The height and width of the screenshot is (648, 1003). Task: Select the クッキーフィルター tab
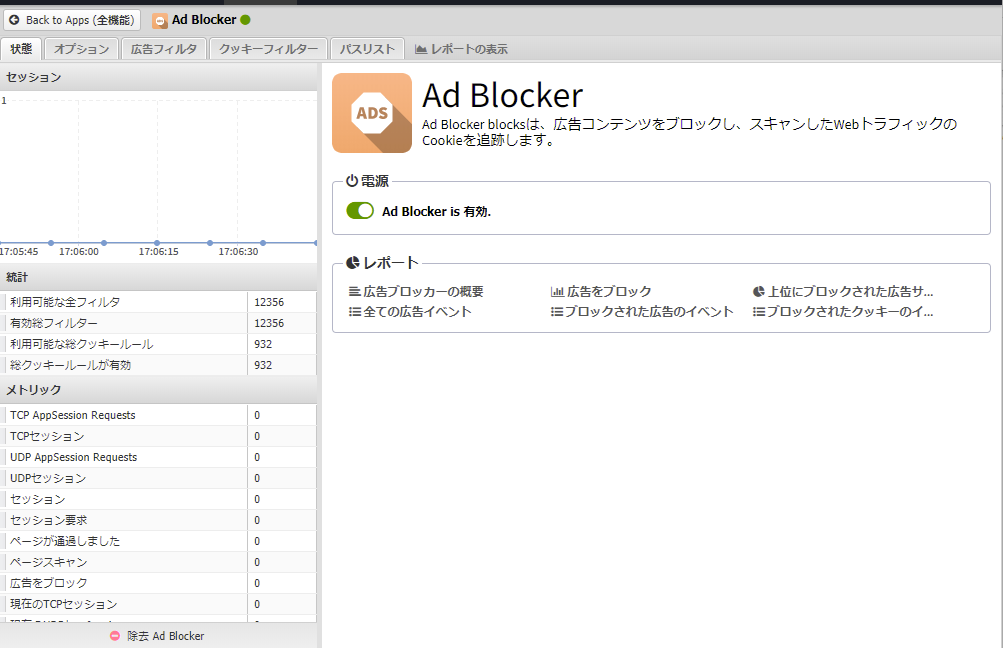point(269,49)
